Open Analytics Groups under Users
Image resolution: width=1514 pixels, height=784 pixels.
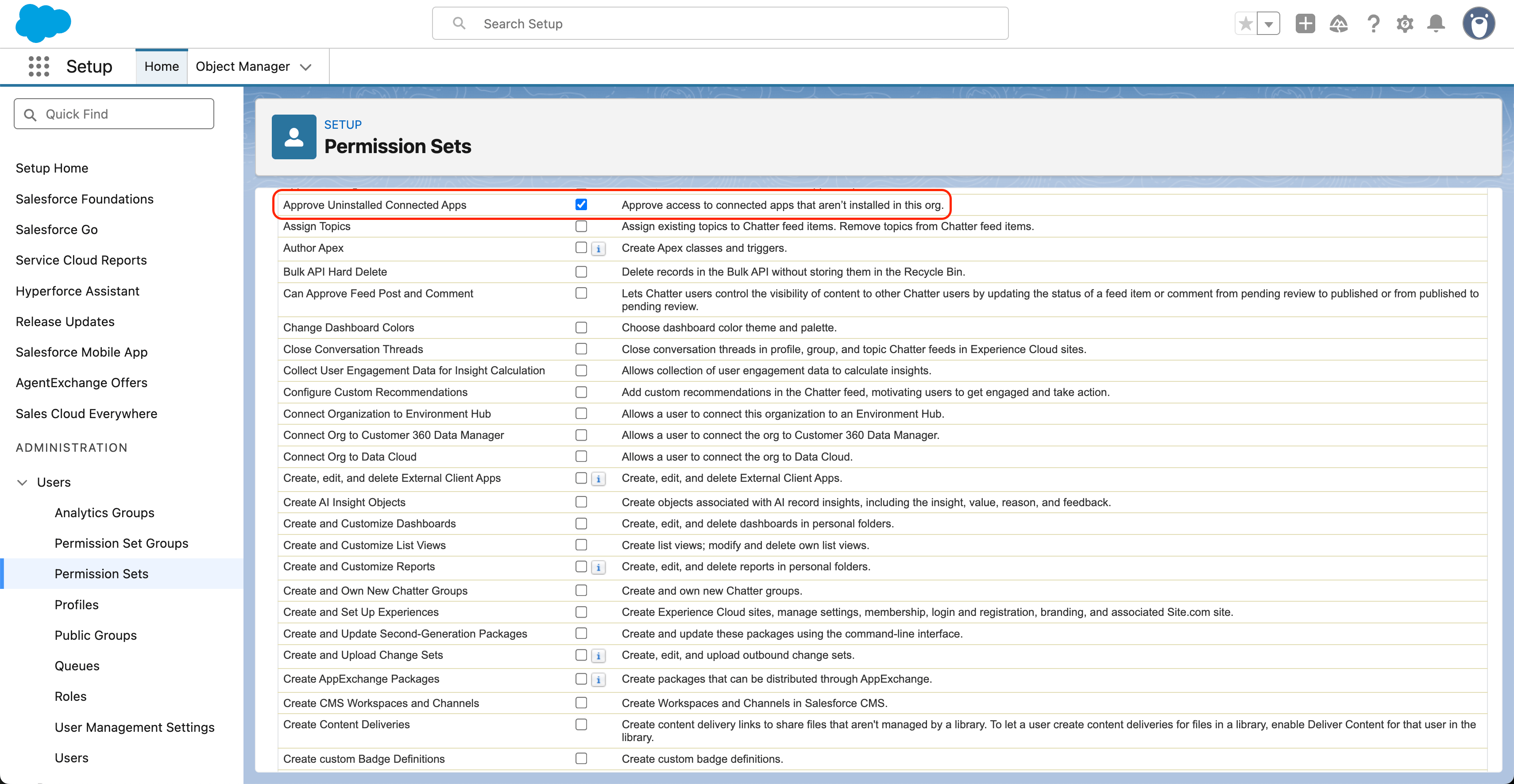(104, 513)
